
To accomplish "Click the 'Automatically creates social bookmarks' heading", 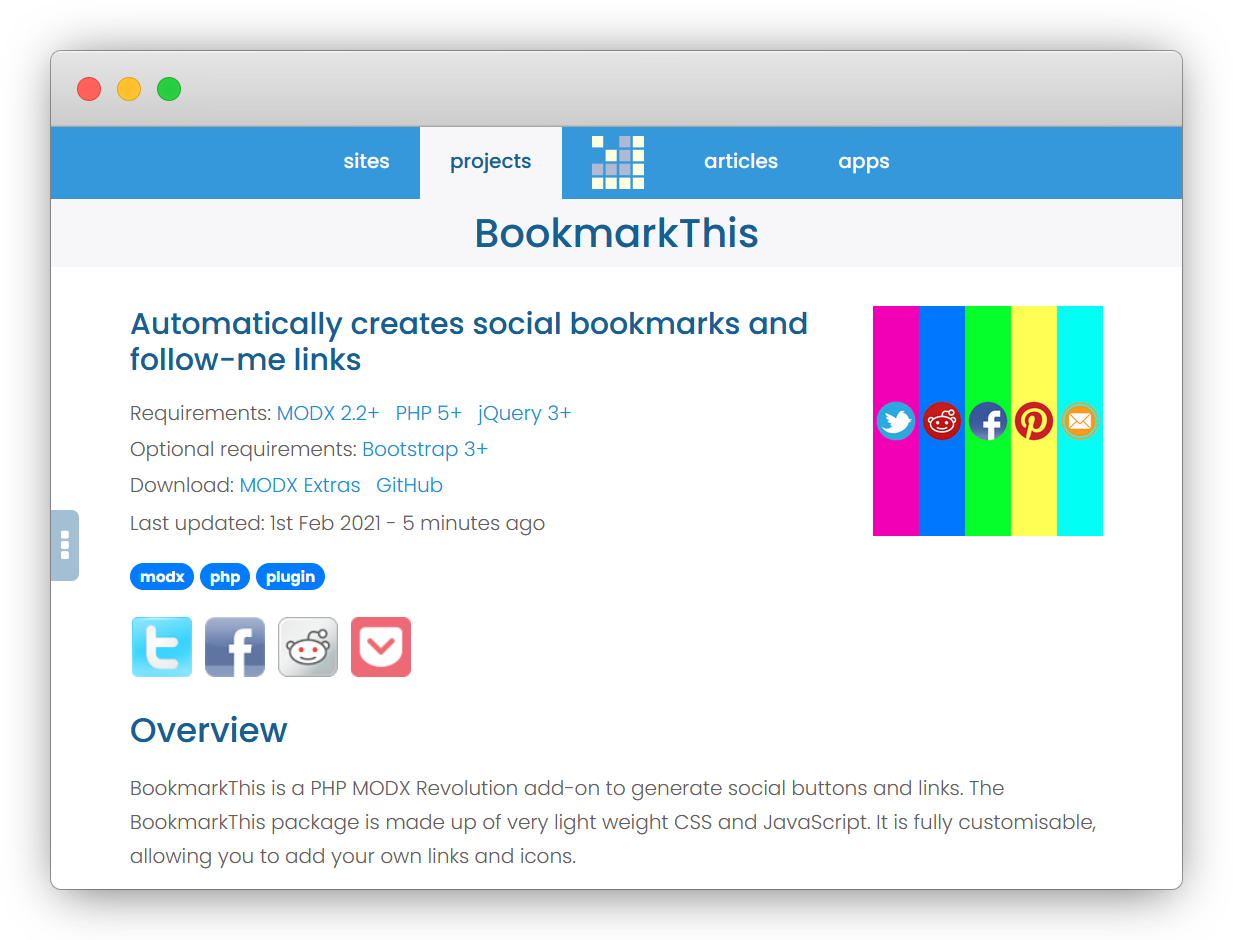I will (469, 341).
